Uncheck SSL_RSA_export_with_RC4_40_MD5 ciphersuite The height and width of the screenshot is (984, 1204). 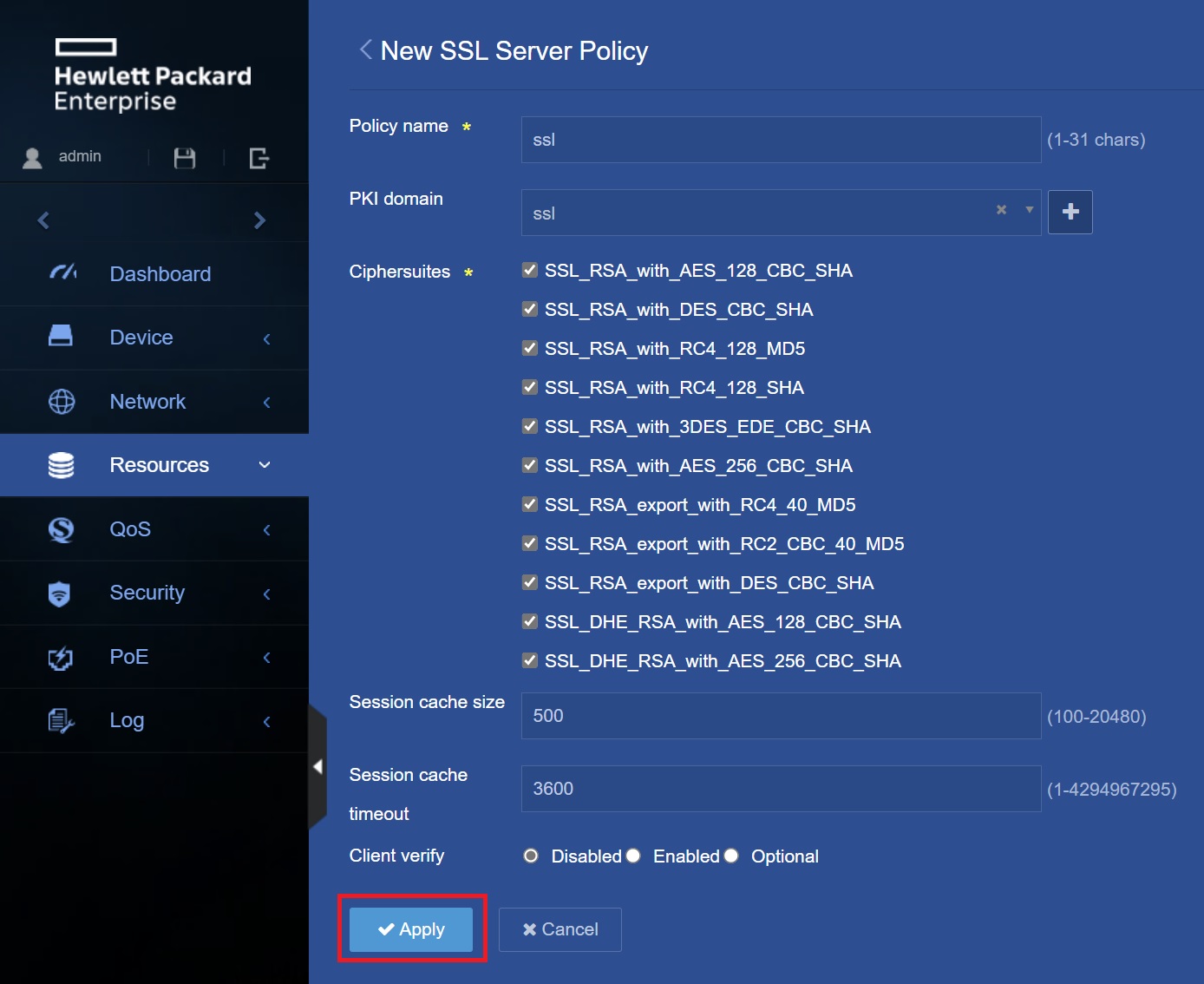click(x=530, y=504)
